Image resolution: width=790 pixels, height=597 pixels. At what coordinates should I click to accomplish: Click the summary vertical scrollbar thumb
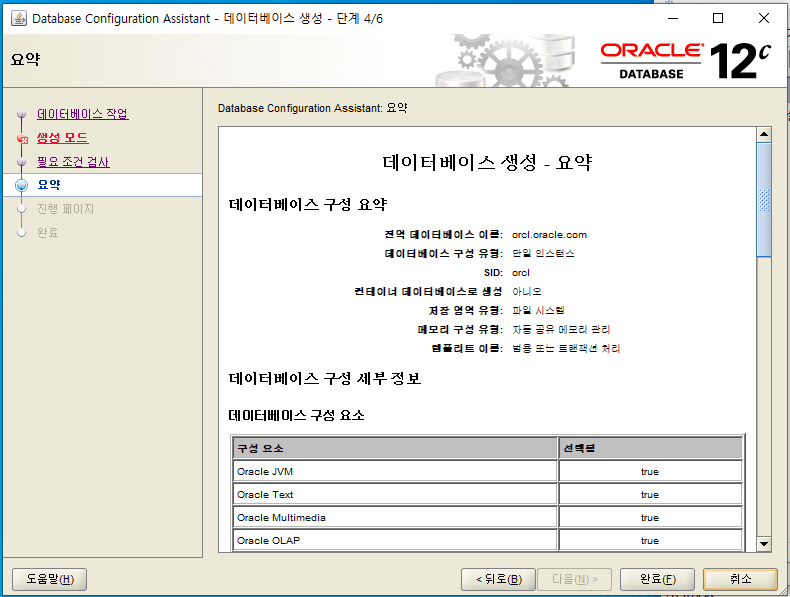[764, 200]
